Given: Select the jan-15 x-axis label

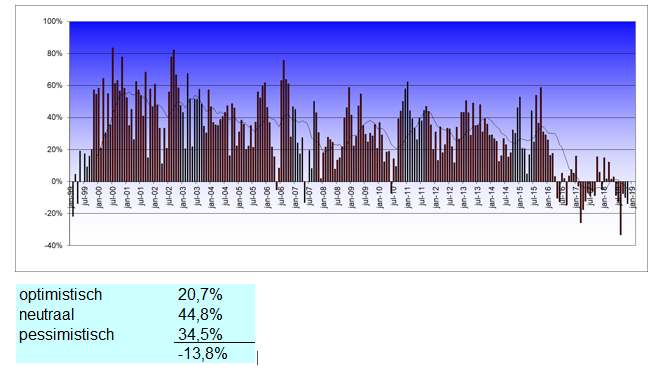Looking at the screenshot, I should pyautogui.click(x=520, y=197).
